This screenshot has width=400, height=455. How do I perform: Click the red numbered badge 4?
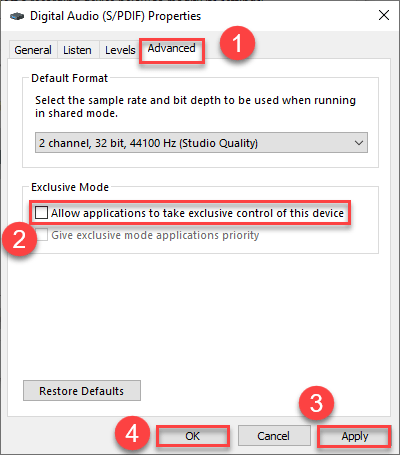(132, 433)
